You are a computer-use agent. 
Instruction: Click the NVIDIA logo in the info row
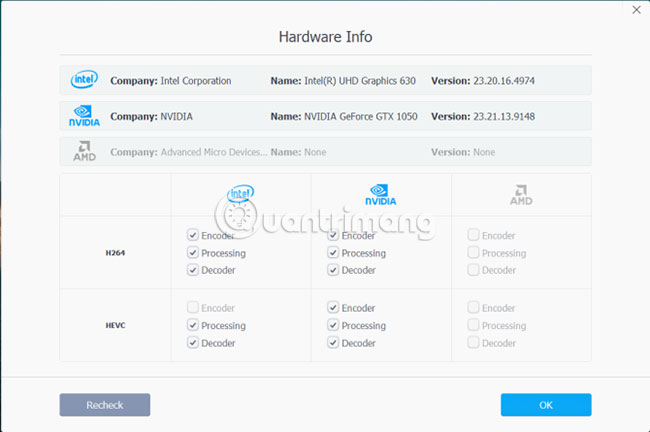84,116
